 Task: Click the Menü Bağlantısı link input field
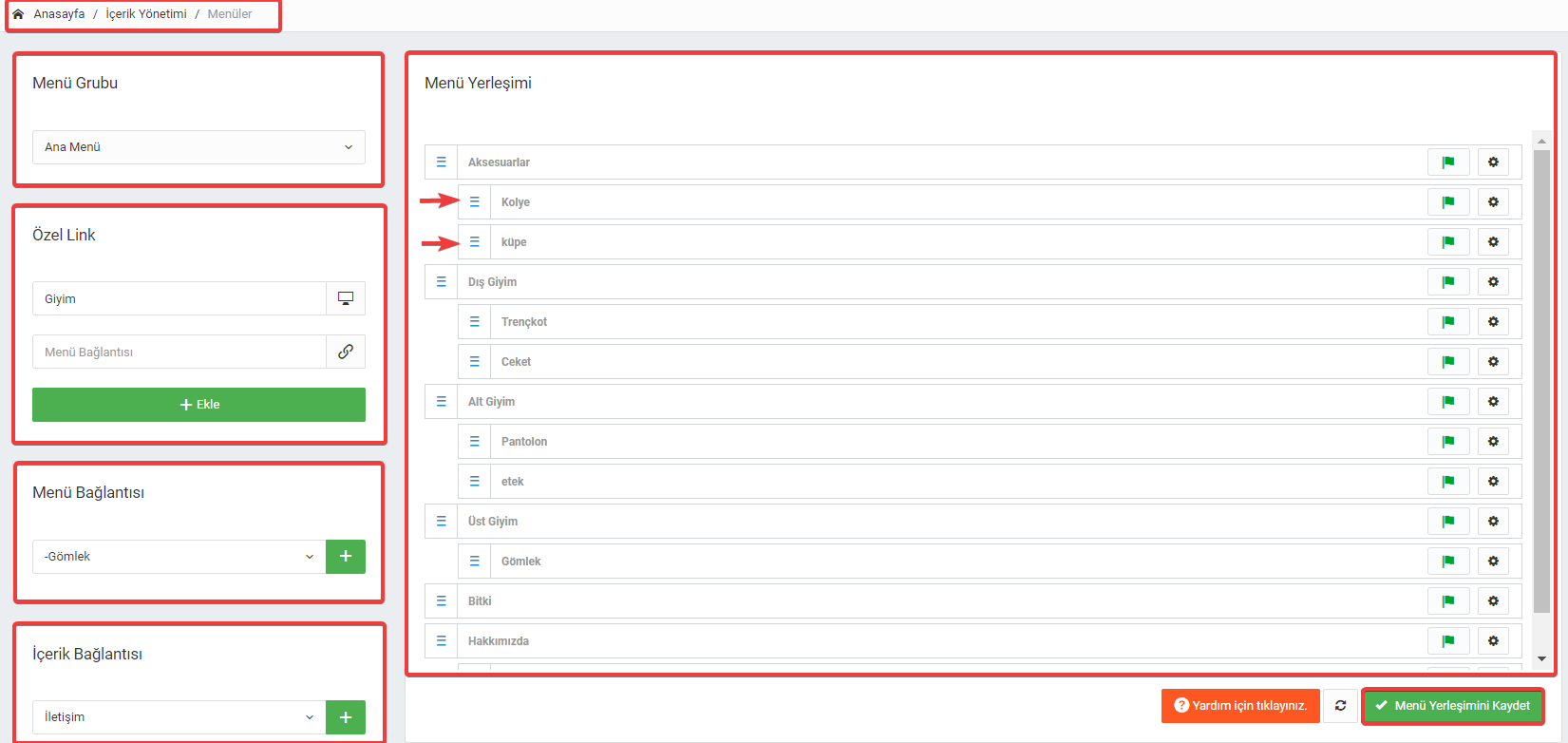point(179,352)
